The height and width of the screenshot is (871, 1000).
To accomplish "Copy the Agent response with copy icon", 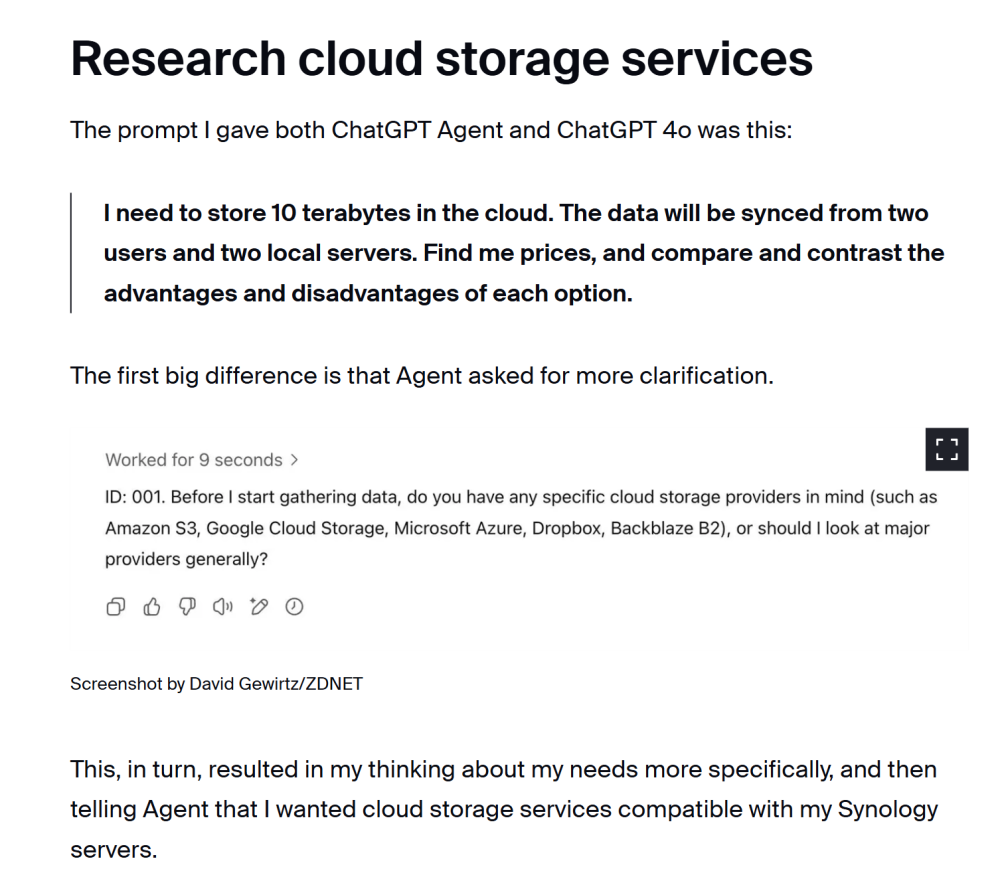I will [115, 606].
